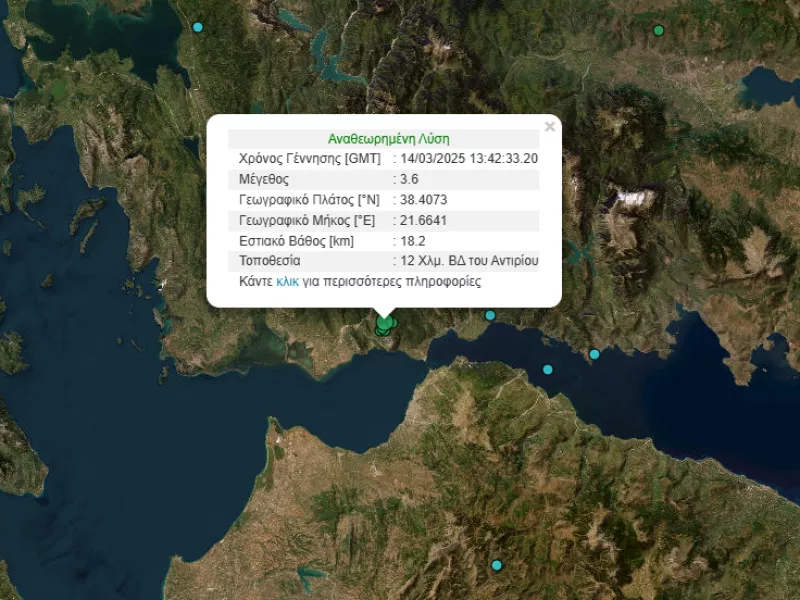Click the location text '12 Χλμ. ΒΔ του Αντιρίου'
This screenshot has height=600, width=800.
point(469,261)
